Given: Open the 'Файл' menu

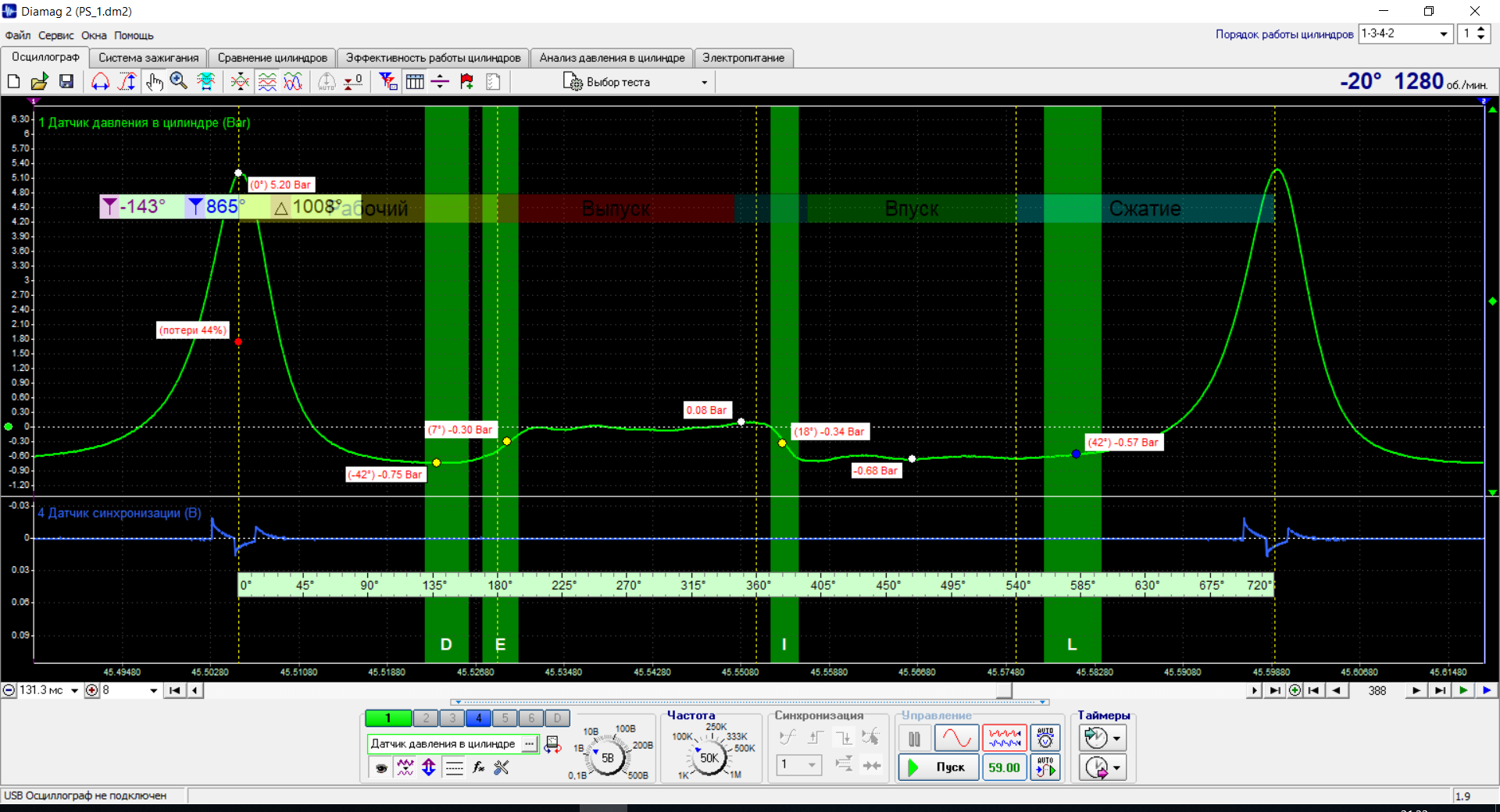Looking at the screenshot, I should (x=18, y=35).
